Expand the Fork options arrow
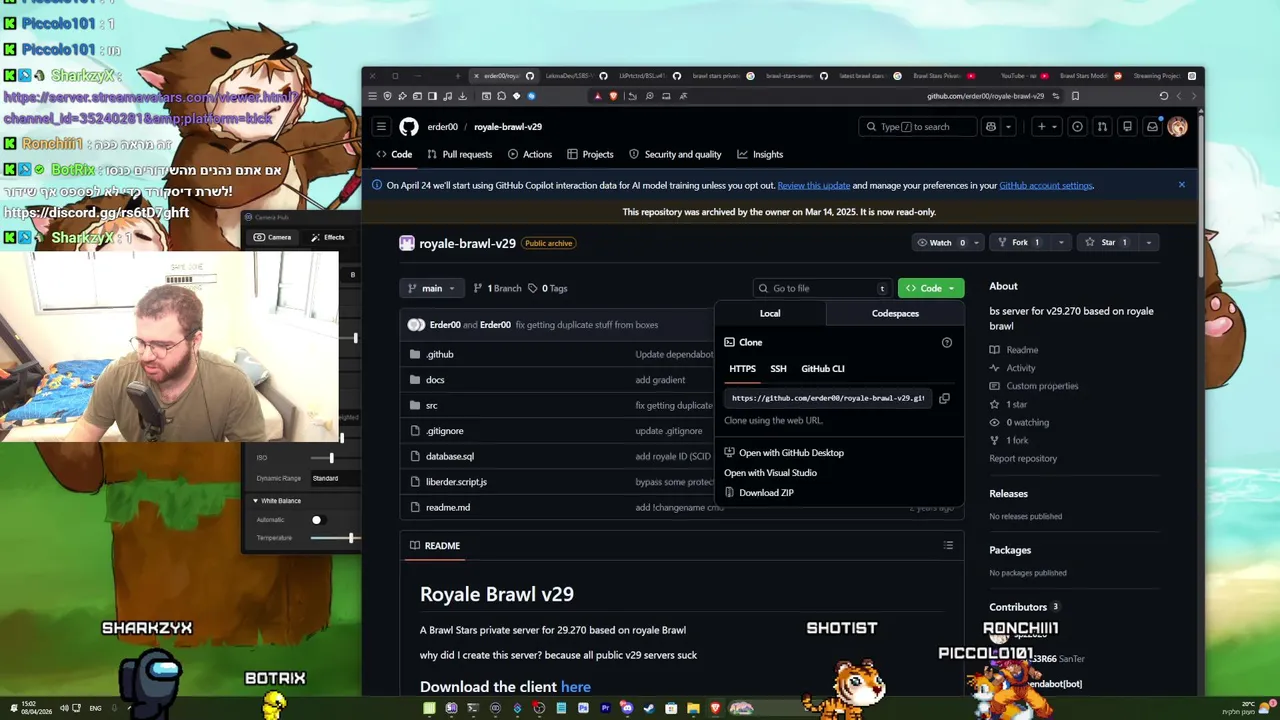This screenshot has width=1280, height=720. [1061, 242]
